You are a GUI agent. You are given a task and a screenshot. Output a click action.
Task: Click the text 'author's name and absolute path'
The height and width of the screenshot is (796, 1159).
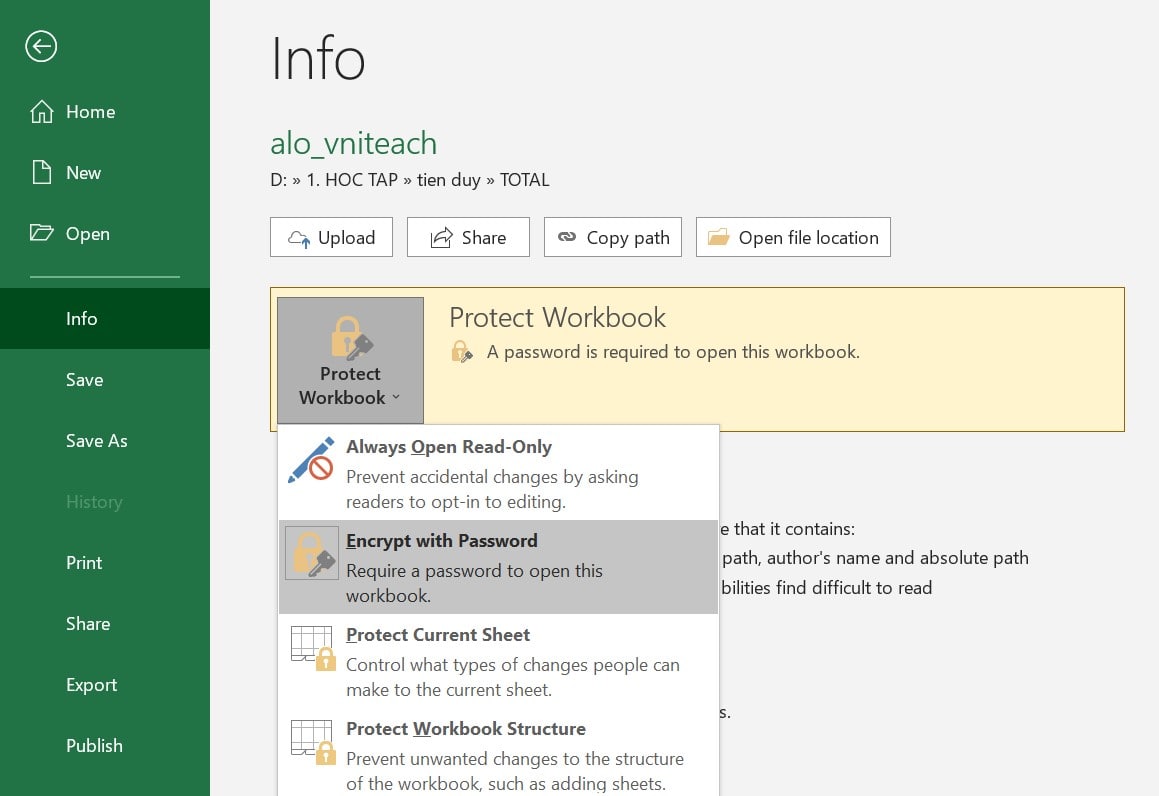(x=897, y=558)
